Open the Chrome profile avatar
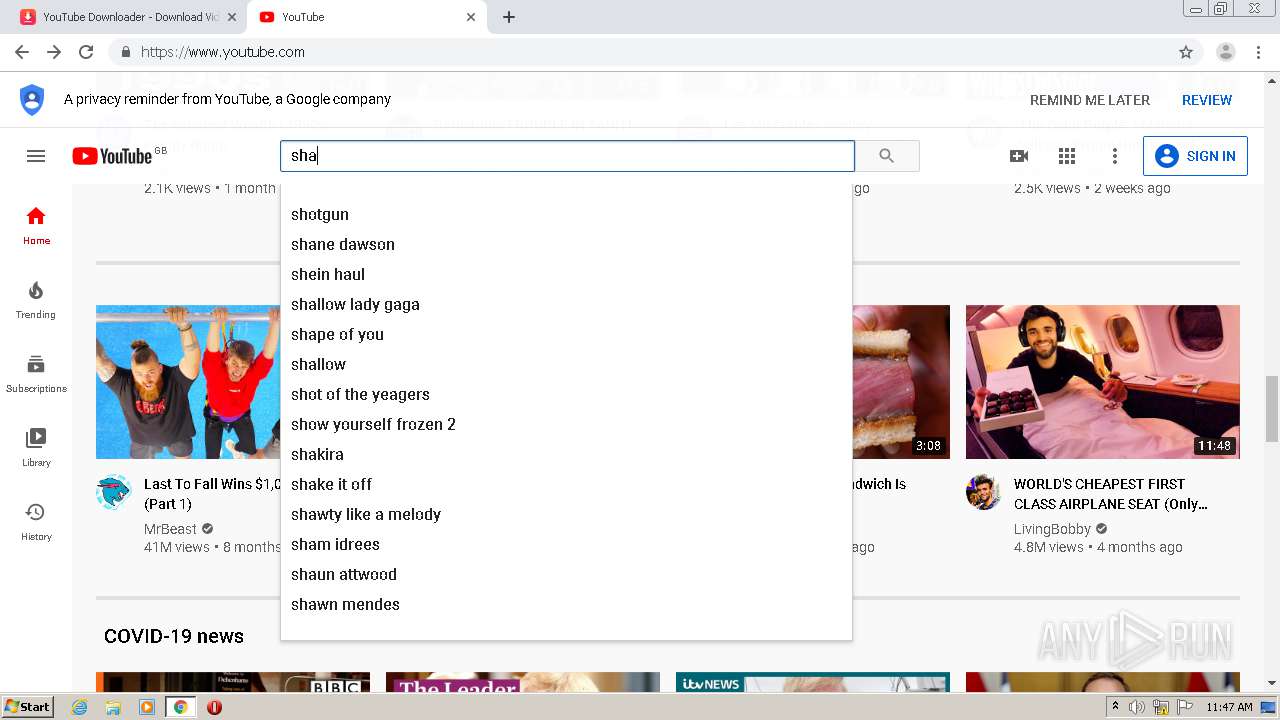 [1226, 52]
